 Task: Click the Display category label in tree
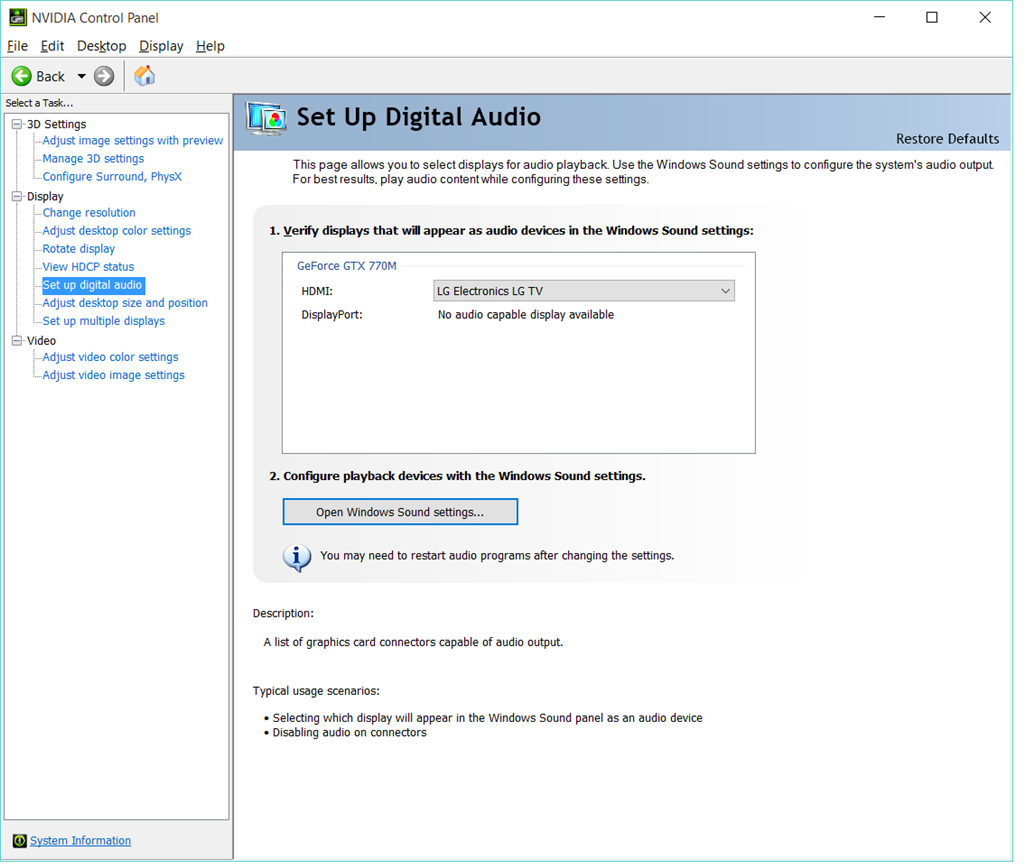[45, 198]
